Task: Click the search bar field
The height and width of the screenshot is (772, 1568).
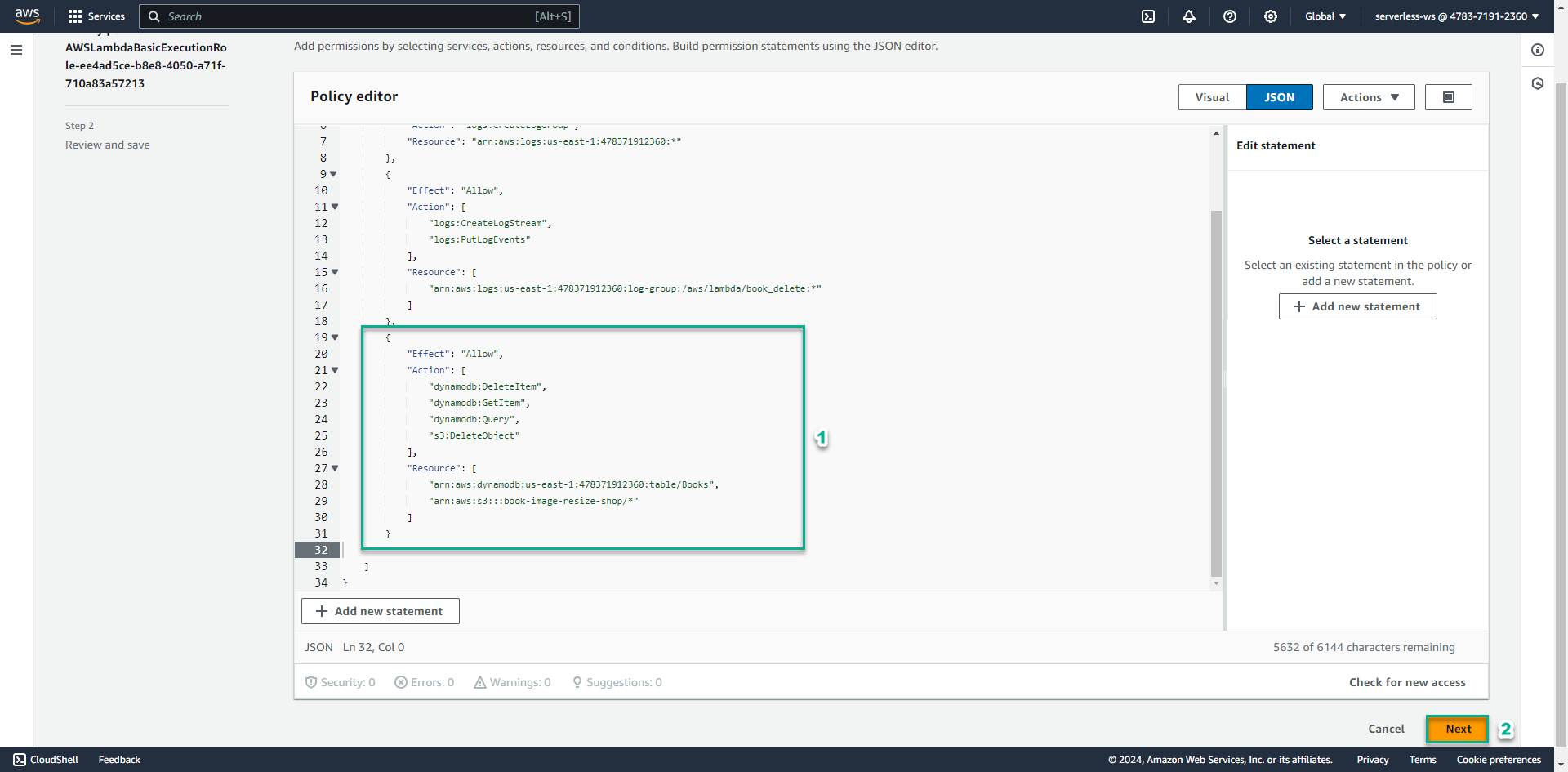Action: (359, 16)
